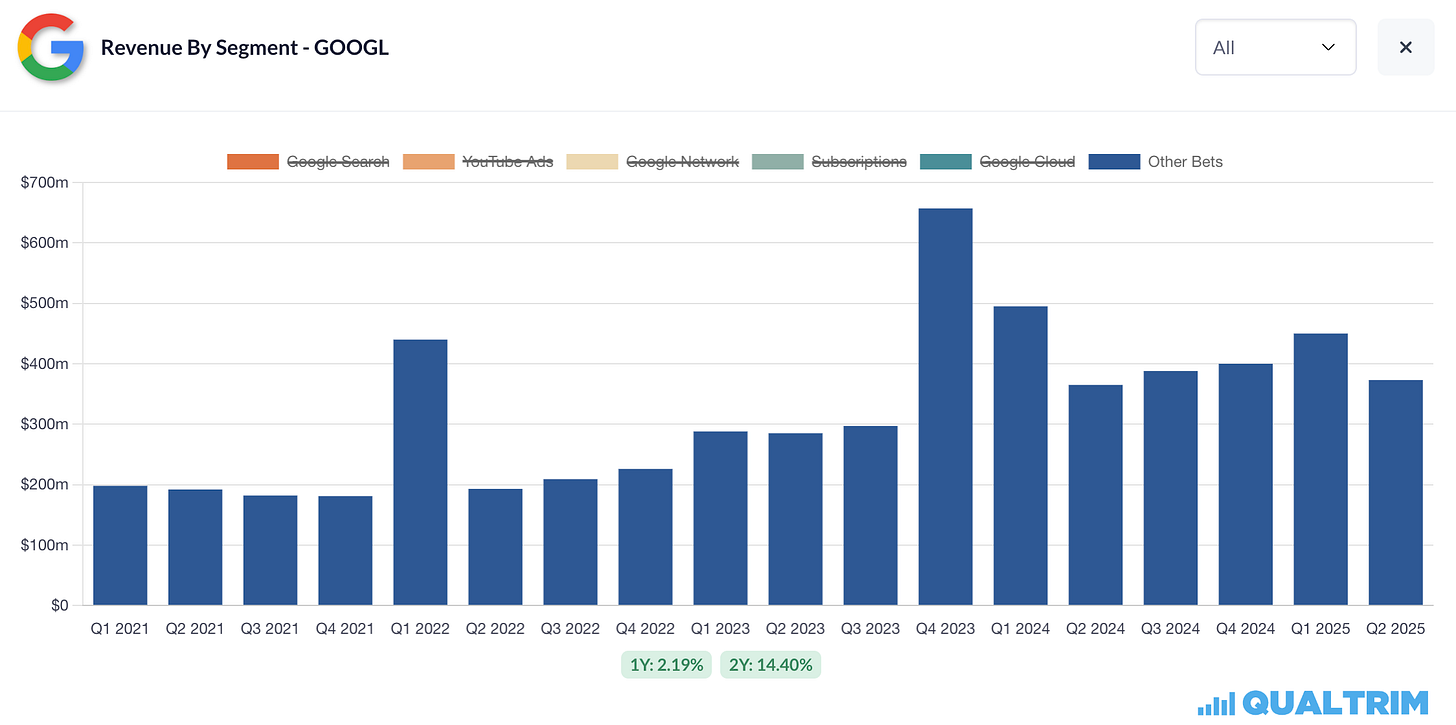Click the Google Search orange swatch

253,161
